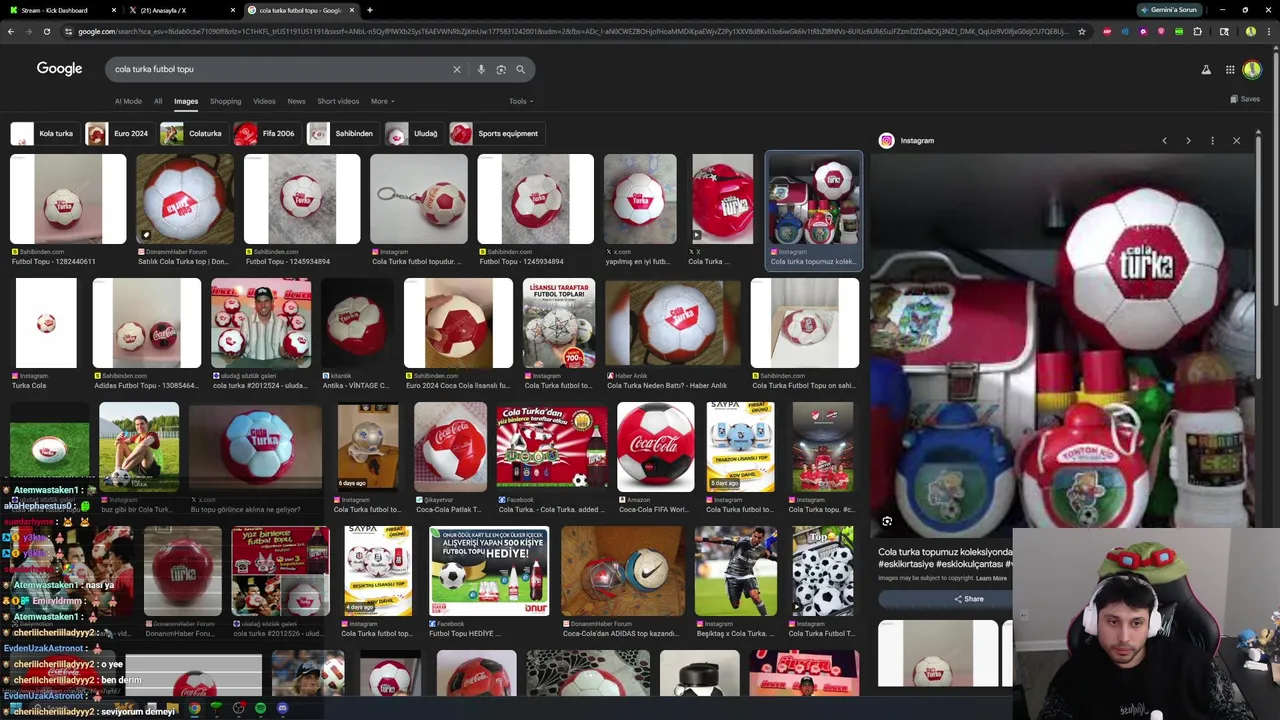Viewport: 1280px width, 720px height.
Task: Show previous image in preview panel
Action: click(x=1164, y=141)
